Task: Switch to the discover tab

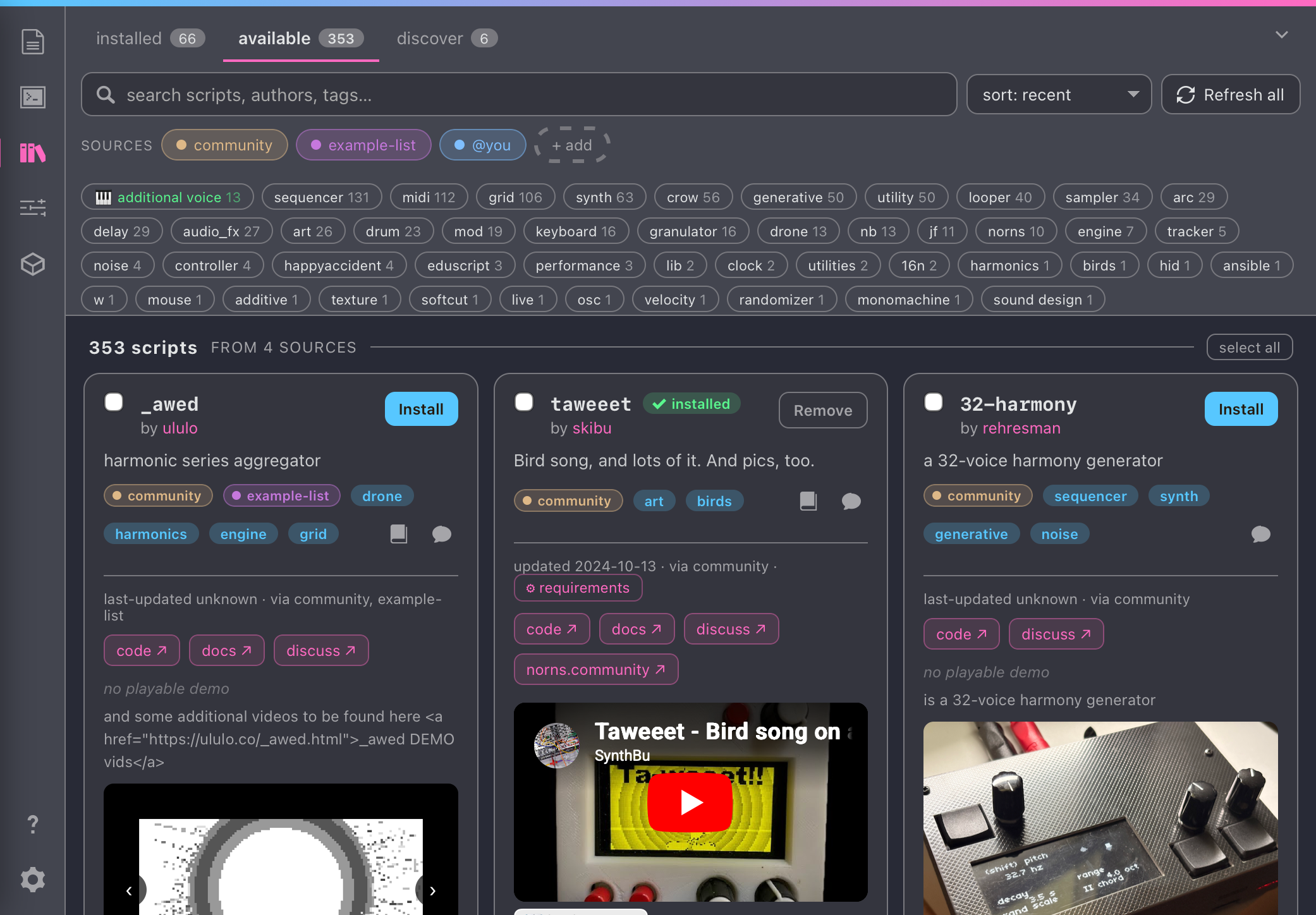Action: point(447,39)
